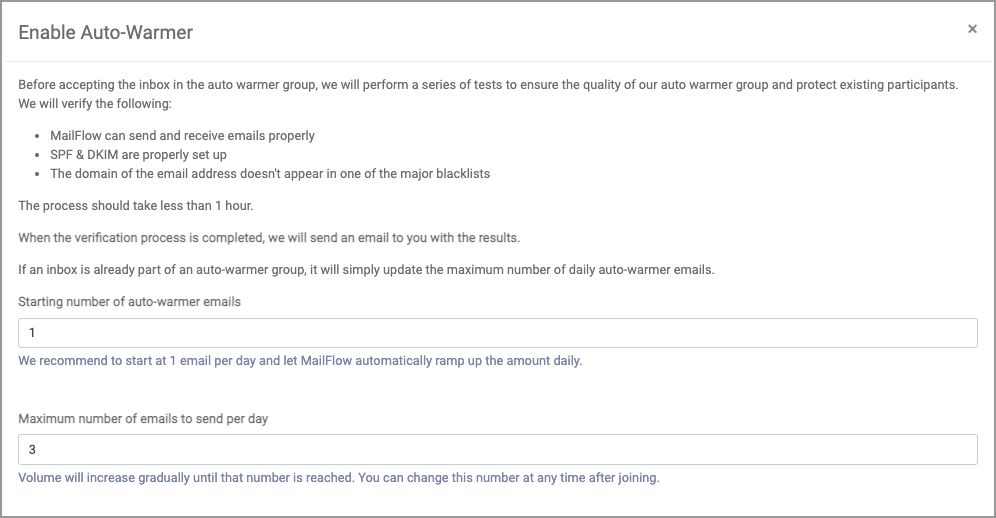
Task: Click the 'inbox is already part of' sentence
Action: tap(366, 269)
